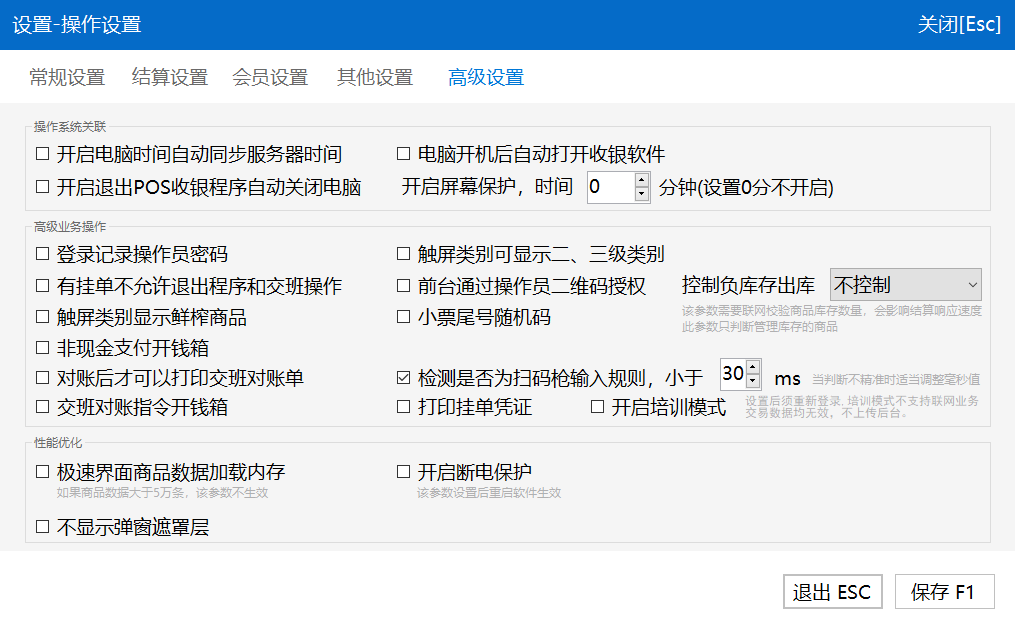Enable 极速界面商品数据加载内存 checkbox
The image size is (1015, 620).
point(43,472)
